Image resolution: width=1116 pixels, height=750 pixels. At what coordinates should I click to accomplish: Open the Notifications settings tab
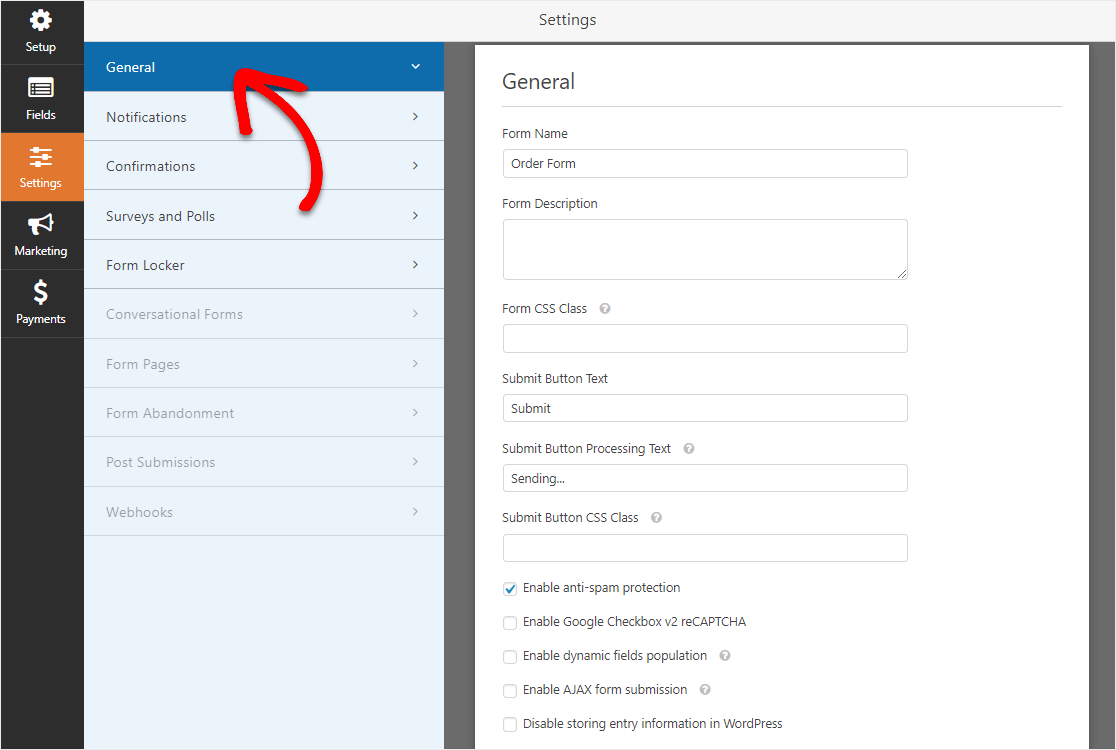(x=264, y=117)
